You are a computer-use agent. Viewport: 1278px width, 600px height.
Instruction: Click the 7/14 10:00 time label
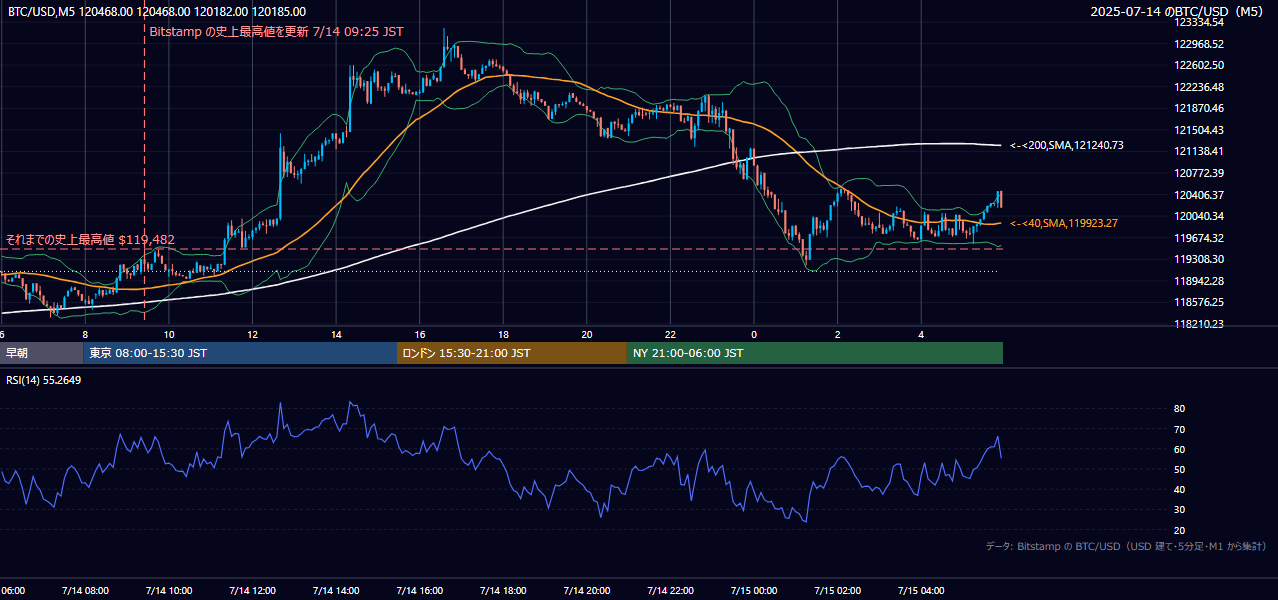(168, 591)
